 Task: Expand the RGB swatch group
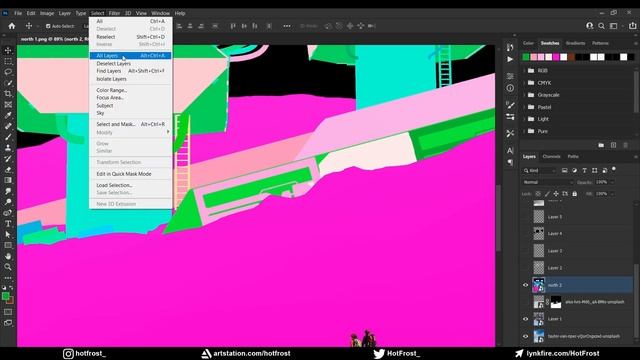524,71
